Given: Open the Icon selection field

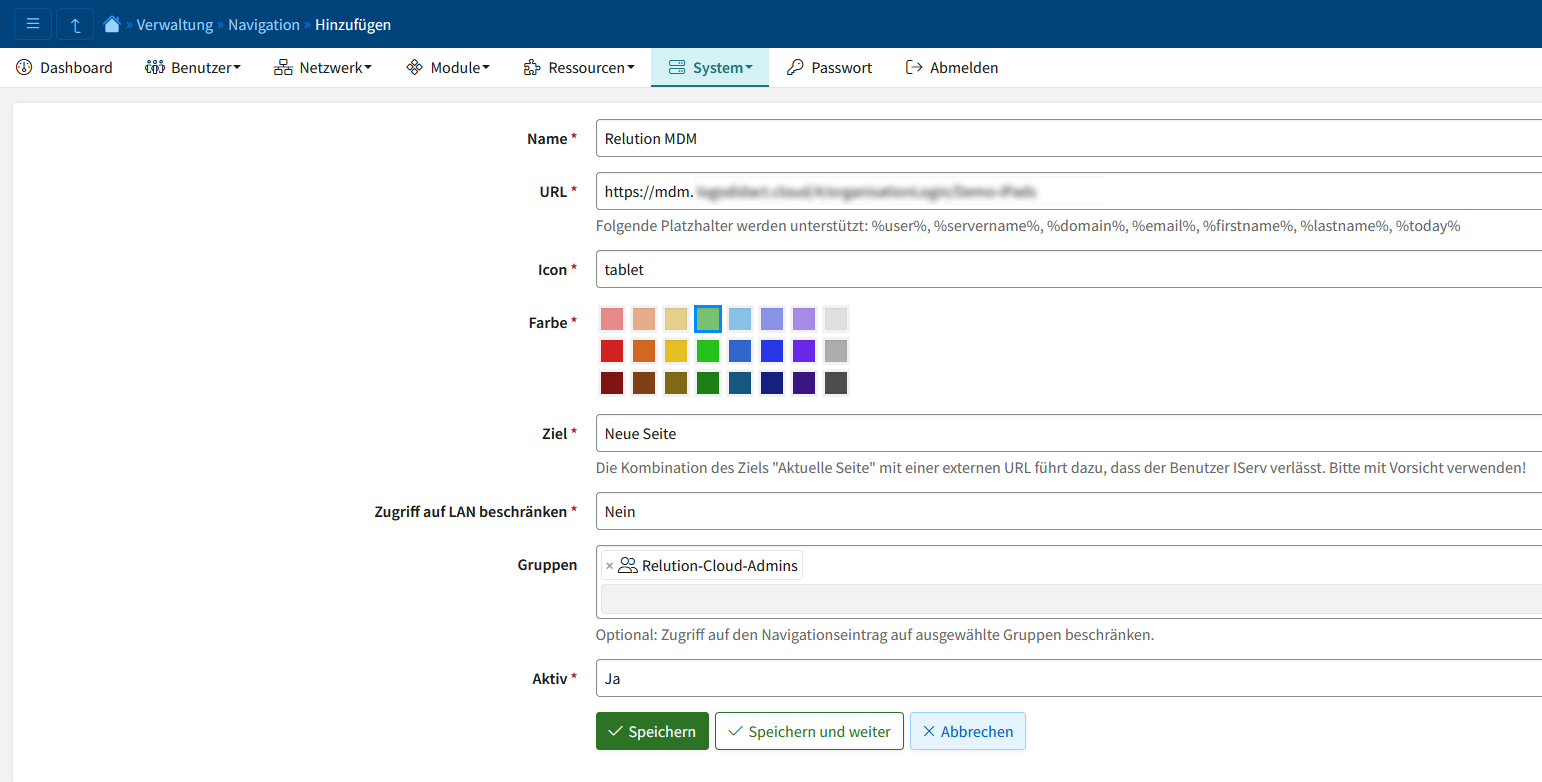Looking at the screenshot, I should tap(1069, 269).
